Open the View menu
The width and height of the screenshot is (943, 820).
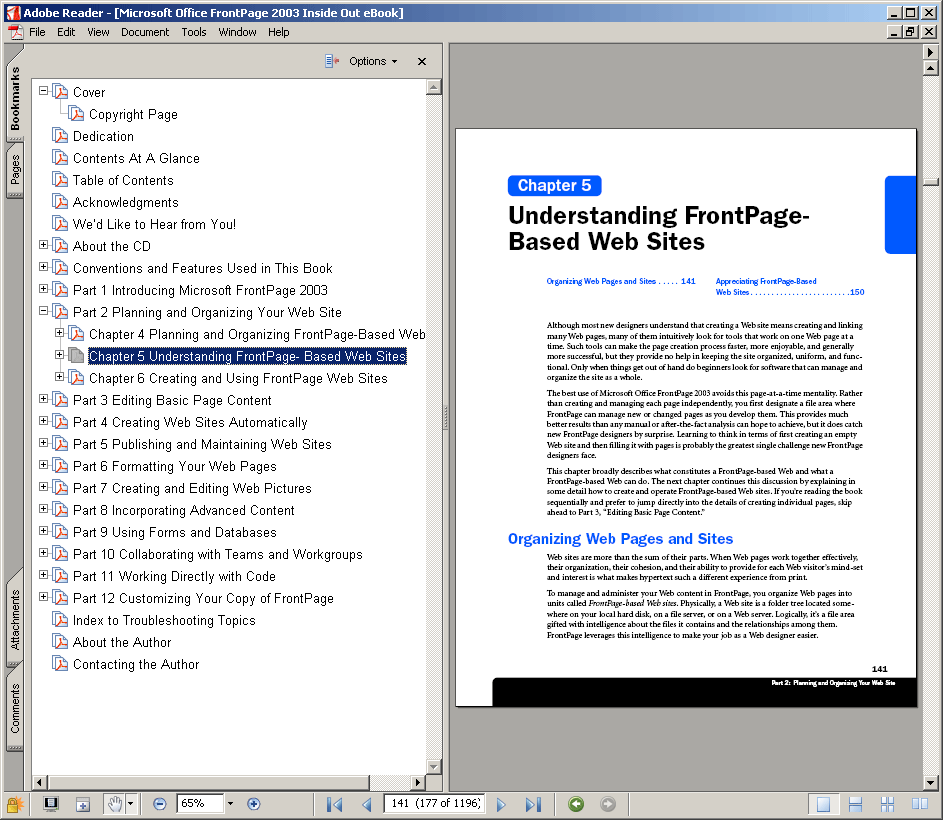pyautogui.click(x=98, y=32)
